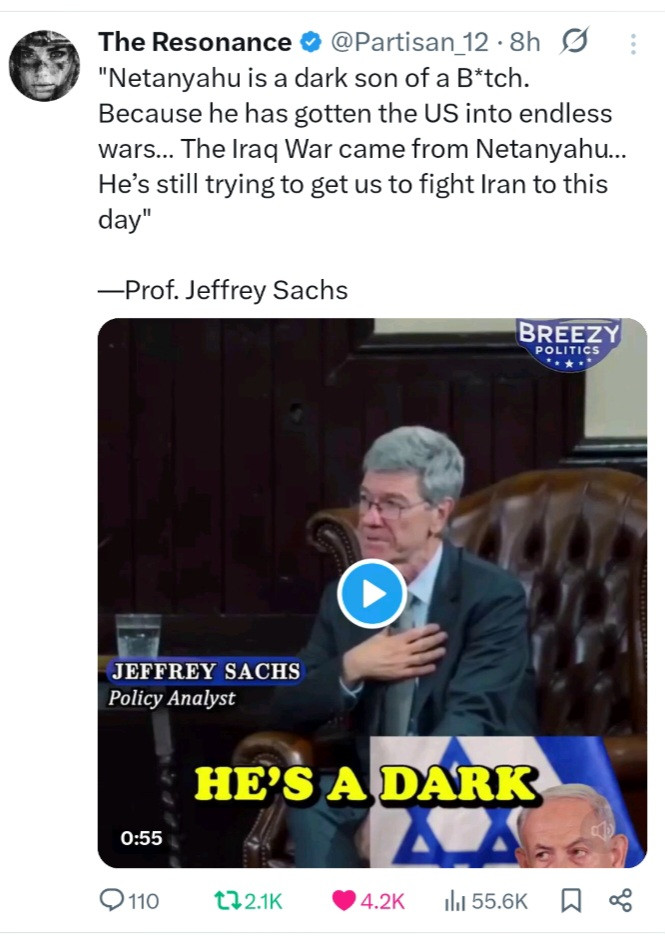Viewport: 665px width, 937px height.
Task: Click The Resonance display name
Action: click(195, 42)
